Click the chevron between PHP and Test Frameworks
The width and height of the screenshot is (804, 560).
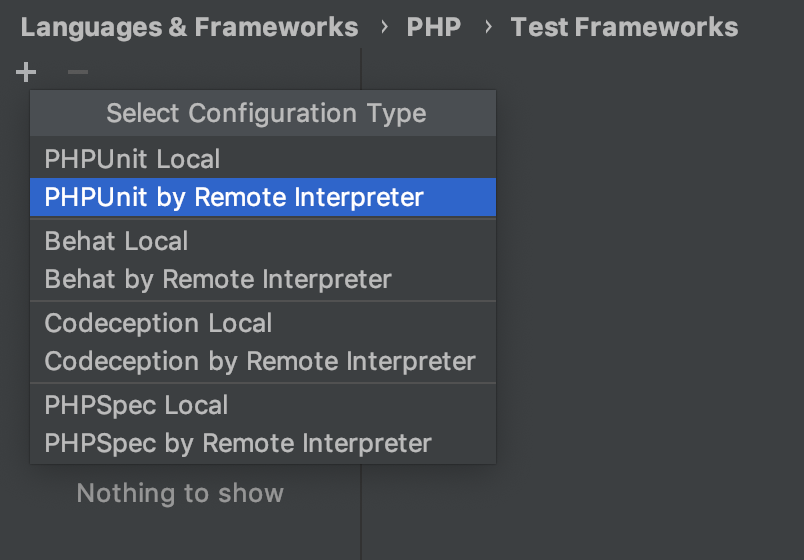(x=488, y=27)
